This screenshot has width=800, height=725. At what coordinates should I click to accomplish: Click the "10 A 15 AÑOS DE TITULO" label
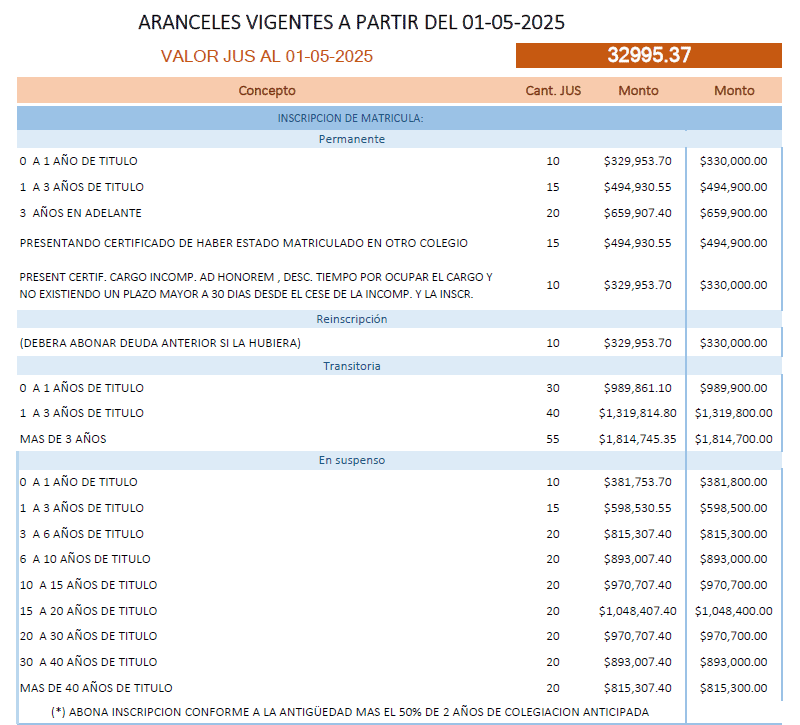tap(88, 585)
